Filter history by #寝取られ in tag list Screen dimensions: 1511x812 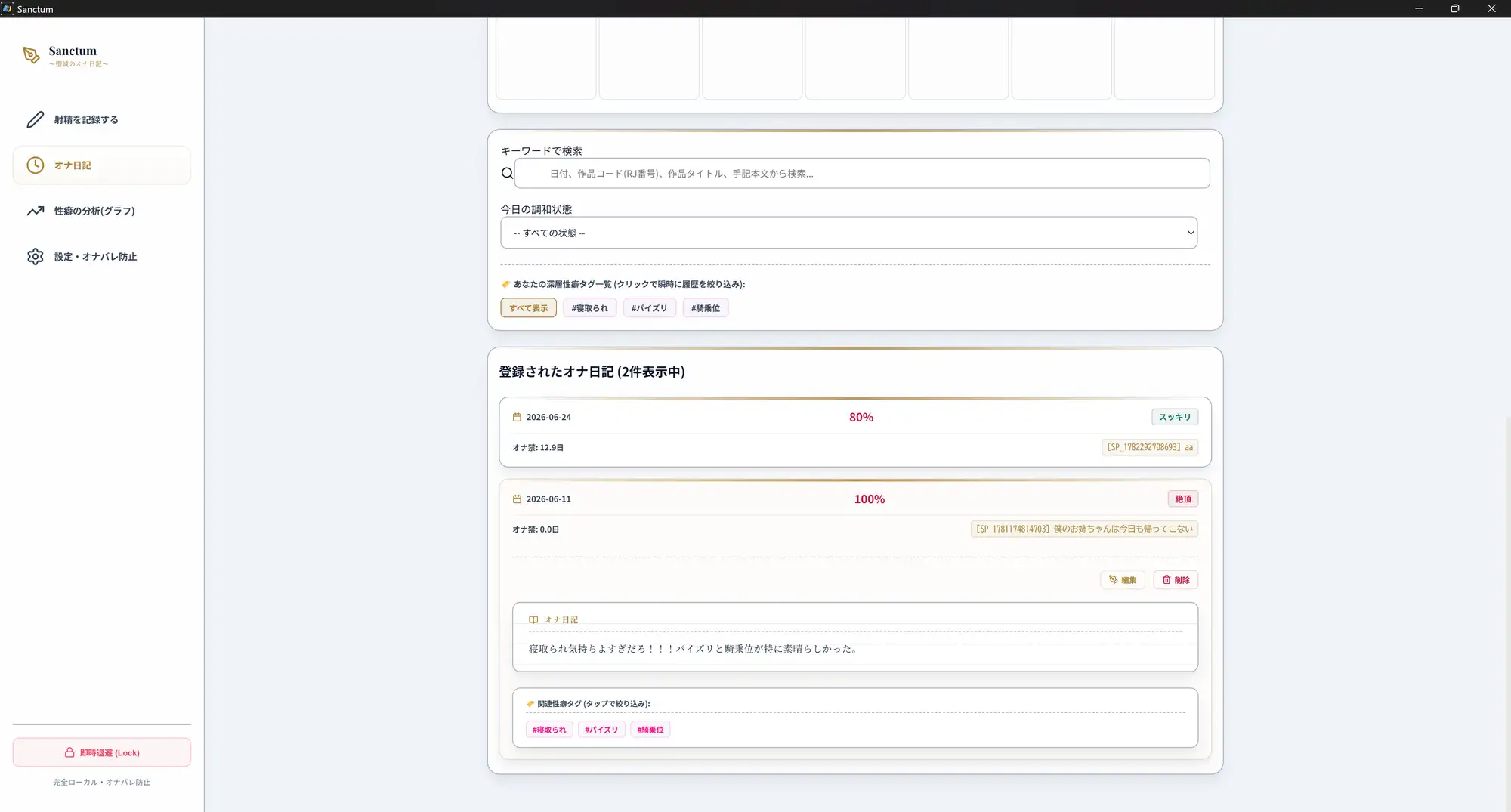pyautogui.click(x=589, y=307)
